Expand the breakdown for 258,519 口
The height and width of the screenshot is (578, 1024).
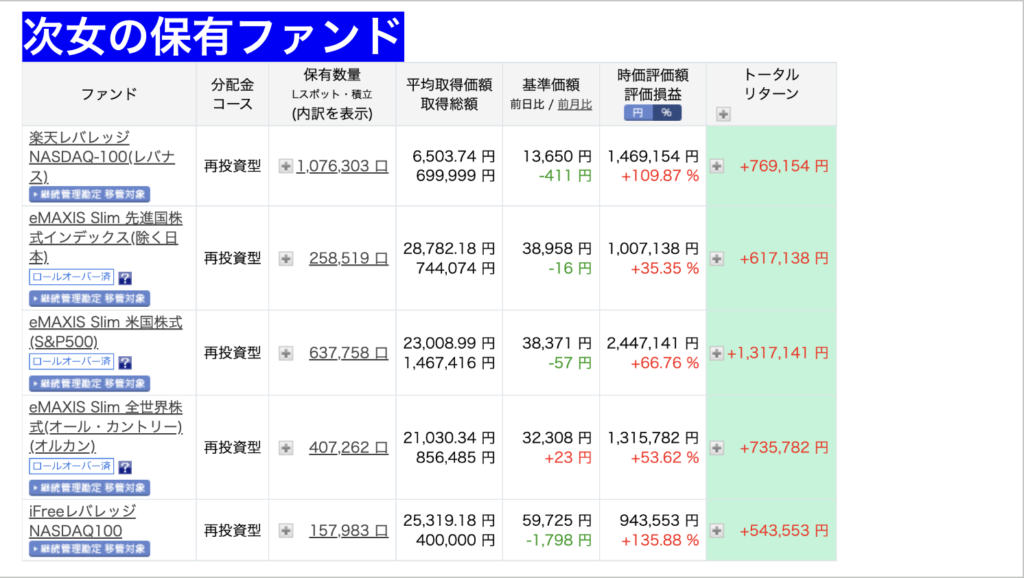pos(286,258)
